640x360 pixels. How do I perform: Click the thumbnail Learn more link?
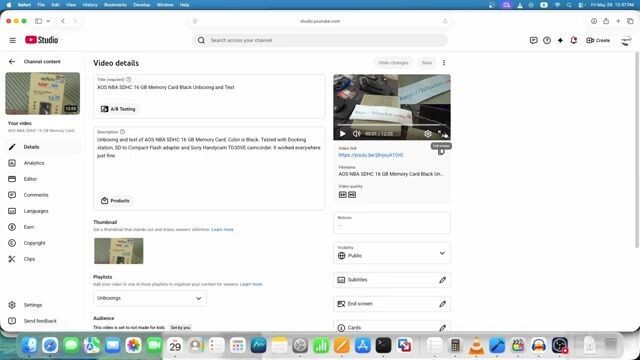(222, 229)
